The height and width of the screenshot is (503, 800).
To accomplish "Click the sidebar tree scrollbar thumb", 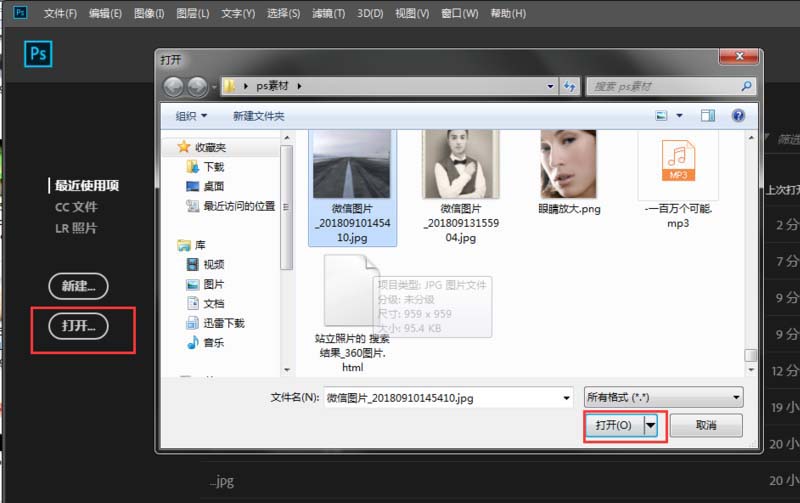I will (x=287, y=207).
